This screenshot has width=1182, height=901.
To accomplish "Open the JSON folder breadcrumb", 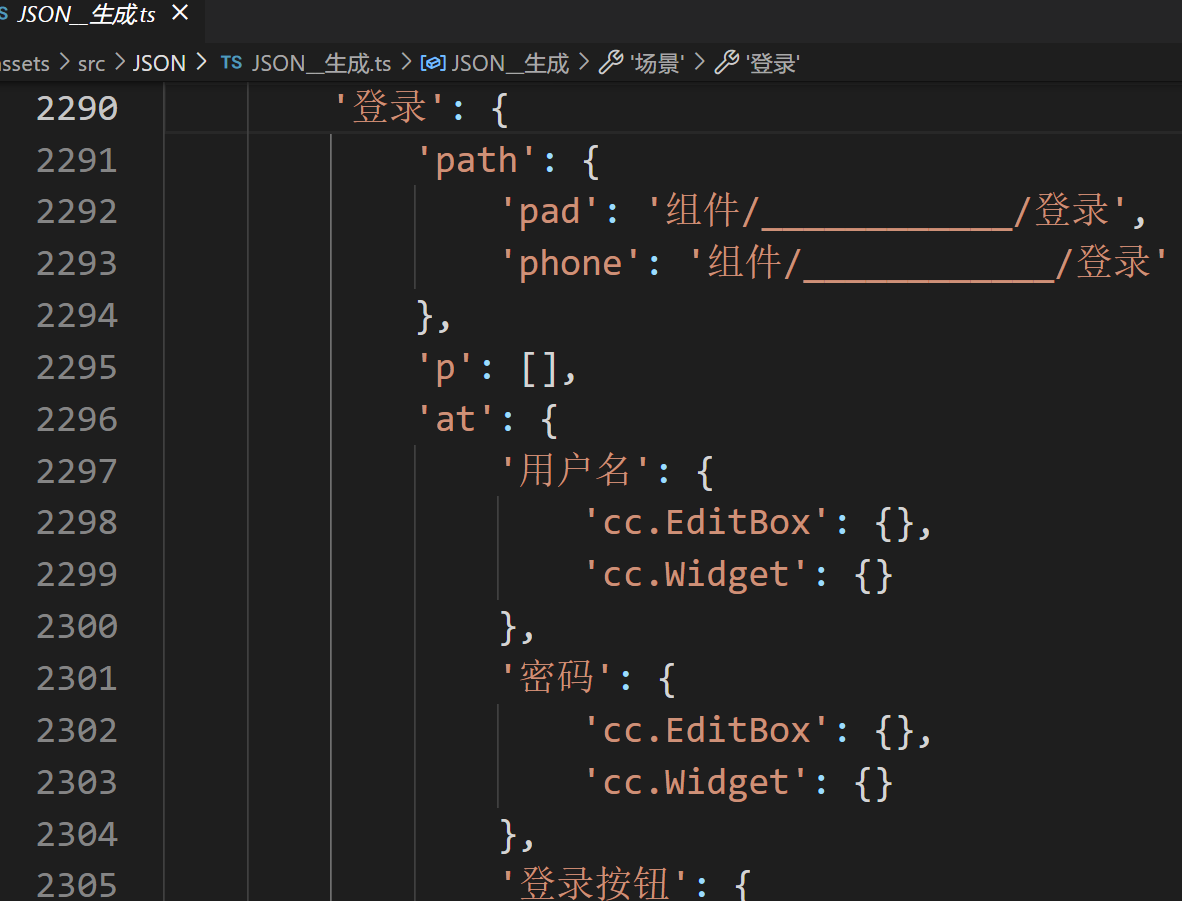I will point(159,63).
